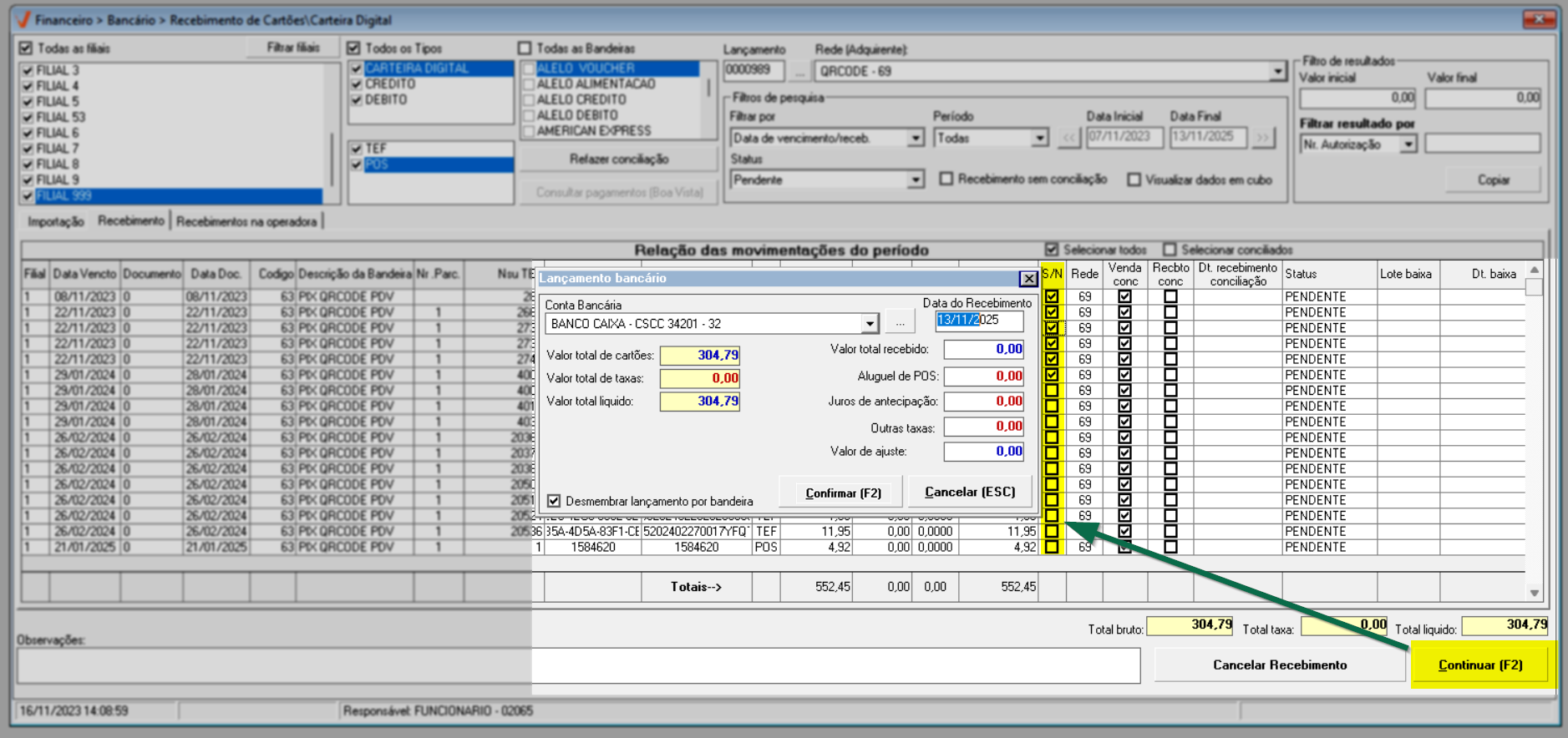The image size is (1568, 738).
Task: Open the Recebimentos na operadora tab
Action: (x=246, y=221)
